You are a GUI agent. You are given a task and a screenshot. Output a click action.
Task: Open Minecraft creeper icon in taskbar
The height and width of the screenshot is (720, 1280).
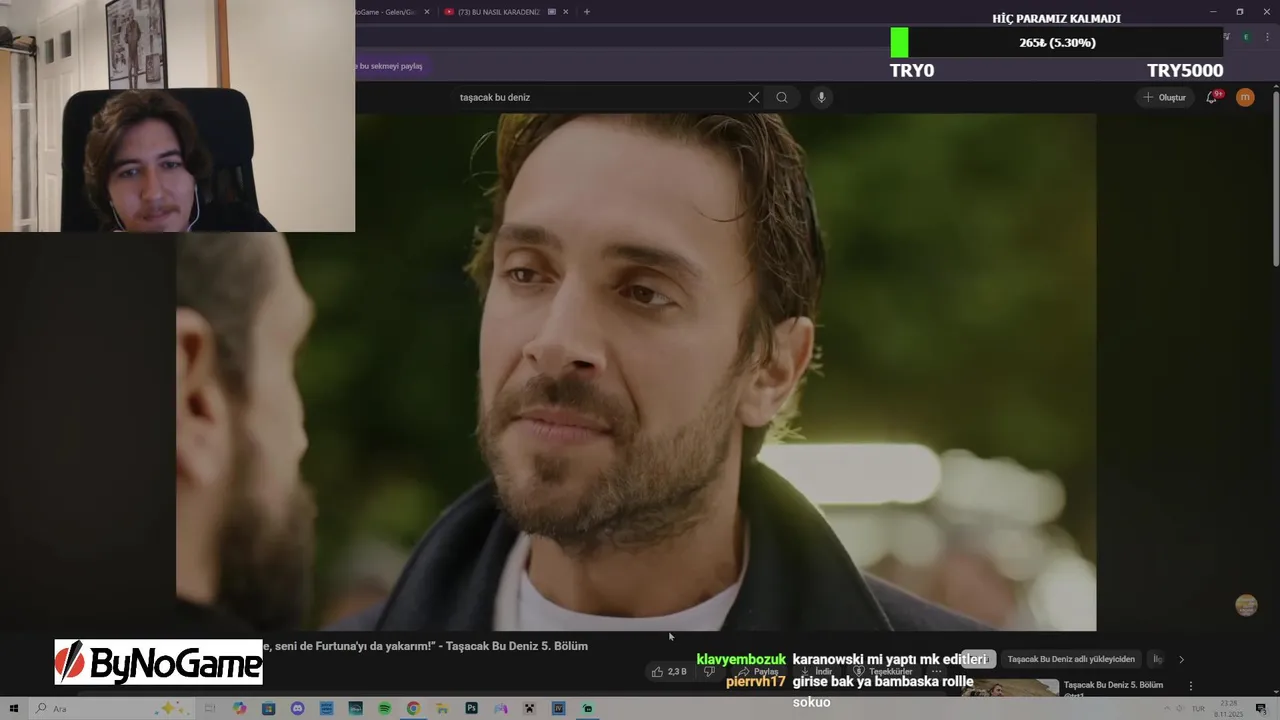click(x=530, y=708)
